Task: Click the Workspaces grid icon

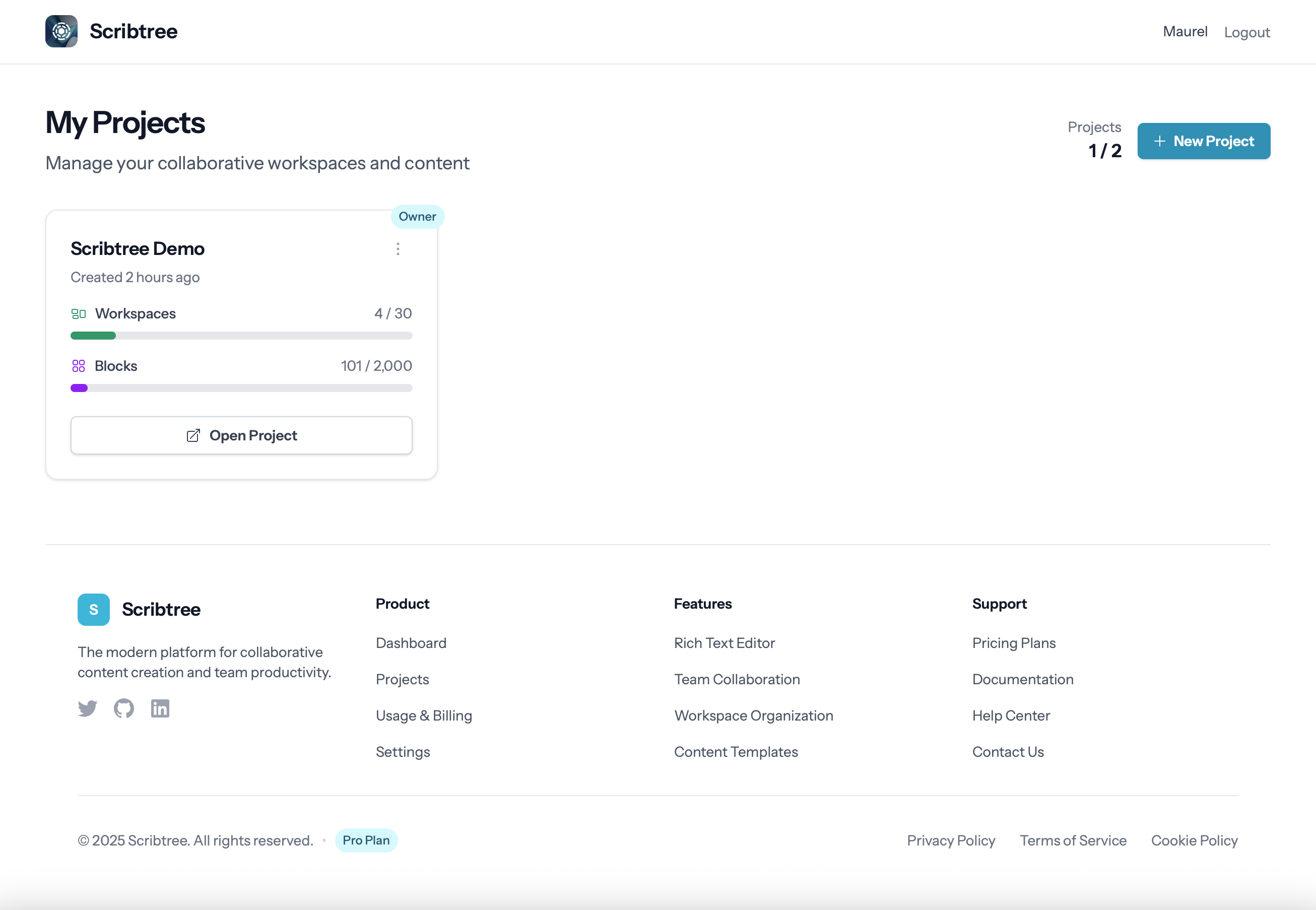Action: coord(78,313)
